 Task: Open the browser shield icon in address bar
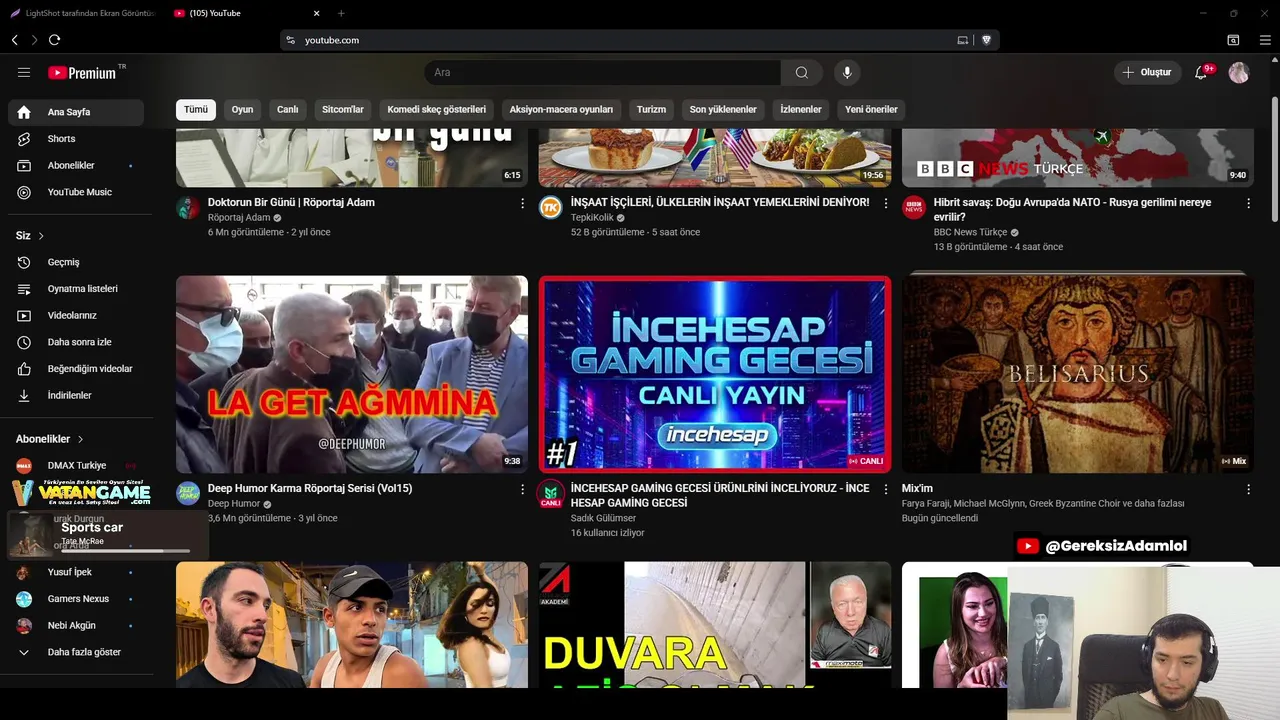tap(986, 40)
